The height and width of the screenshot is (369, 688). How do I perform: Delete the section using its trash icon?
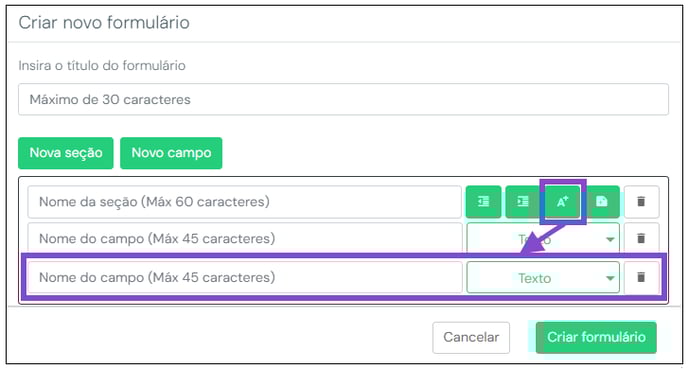tap(641, 202)
